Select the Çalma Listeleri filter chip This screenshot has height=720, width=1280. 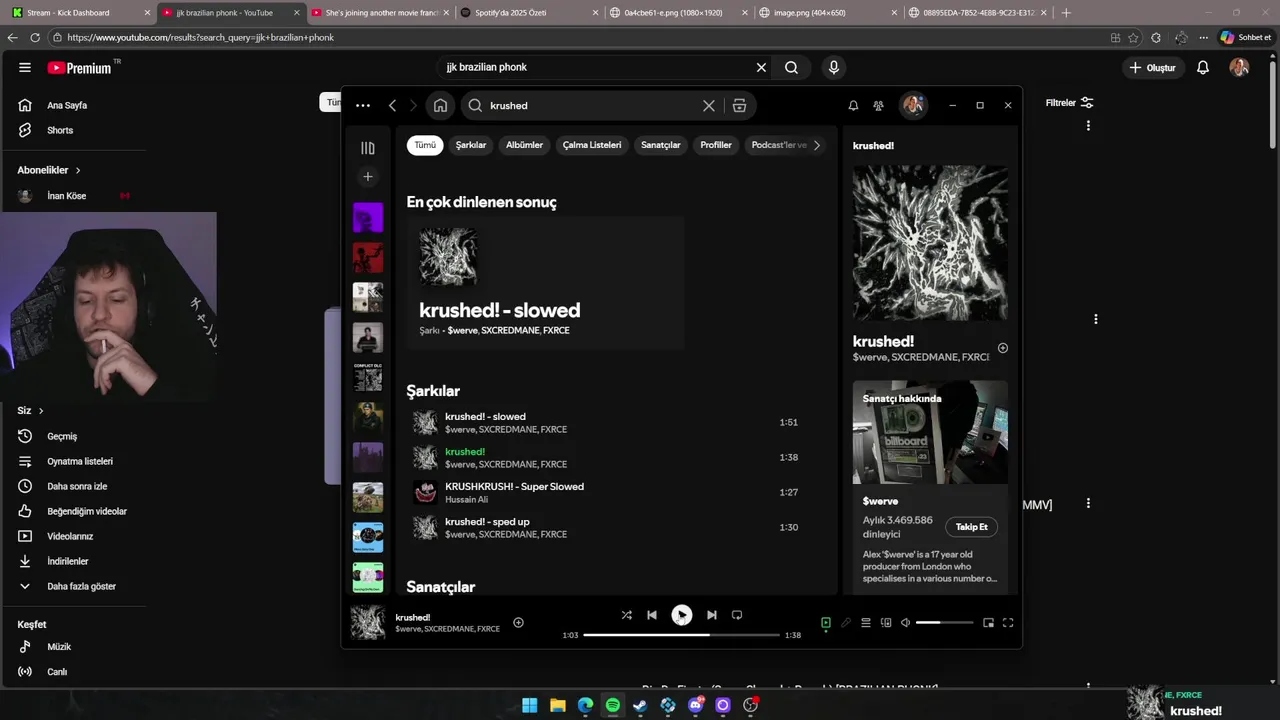click(592, 145)
